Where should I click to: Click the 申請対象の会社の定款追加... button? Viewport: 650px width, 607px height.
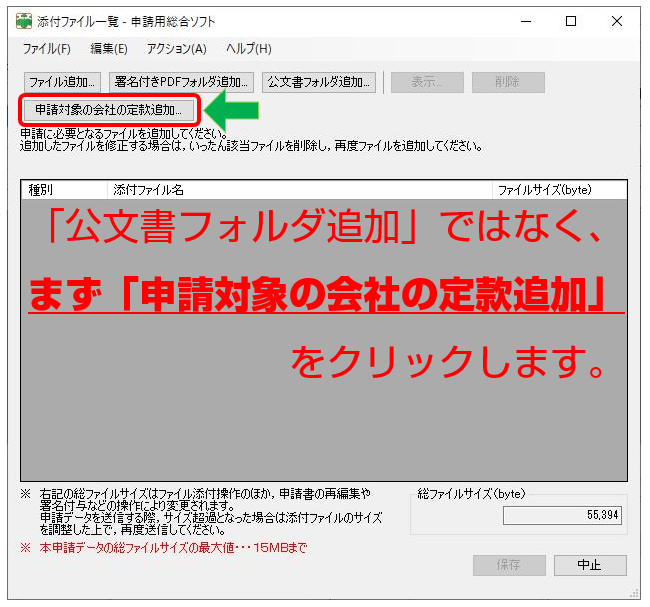[109, 110]
